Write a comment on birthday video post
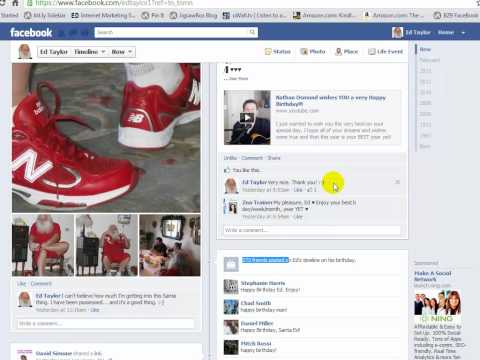Screen dimensions: 480x360 312,230
